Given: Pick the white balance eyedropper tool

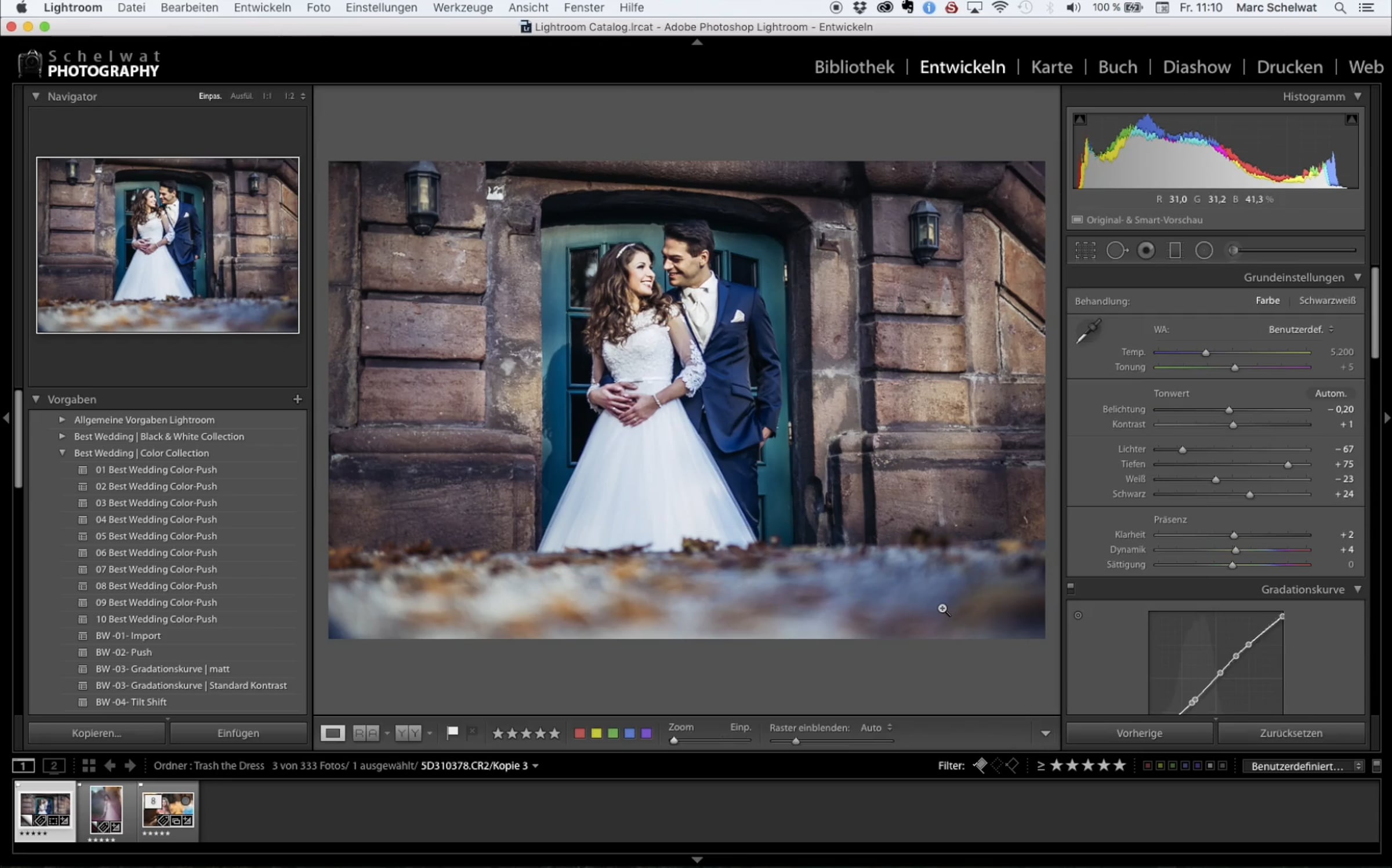Looking at the screenshot, I should (x=1088, y=332).
